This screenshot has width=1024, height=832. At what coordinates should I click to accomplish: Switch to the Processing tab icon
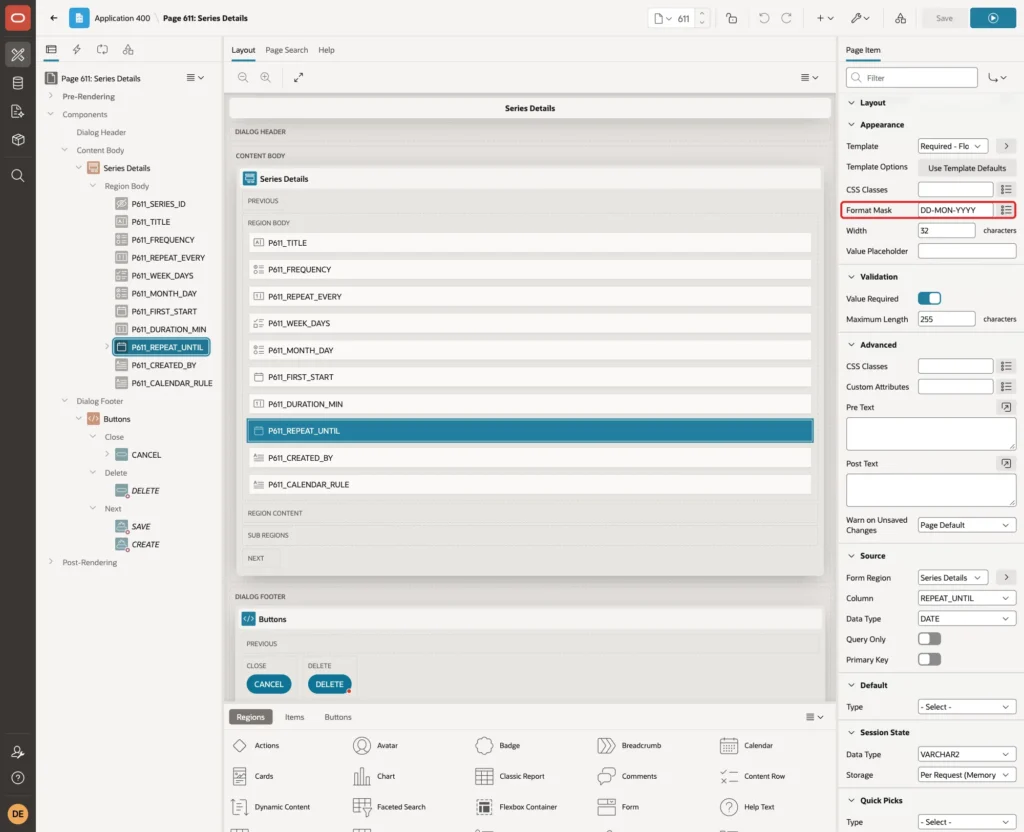(x=103, y=50)
